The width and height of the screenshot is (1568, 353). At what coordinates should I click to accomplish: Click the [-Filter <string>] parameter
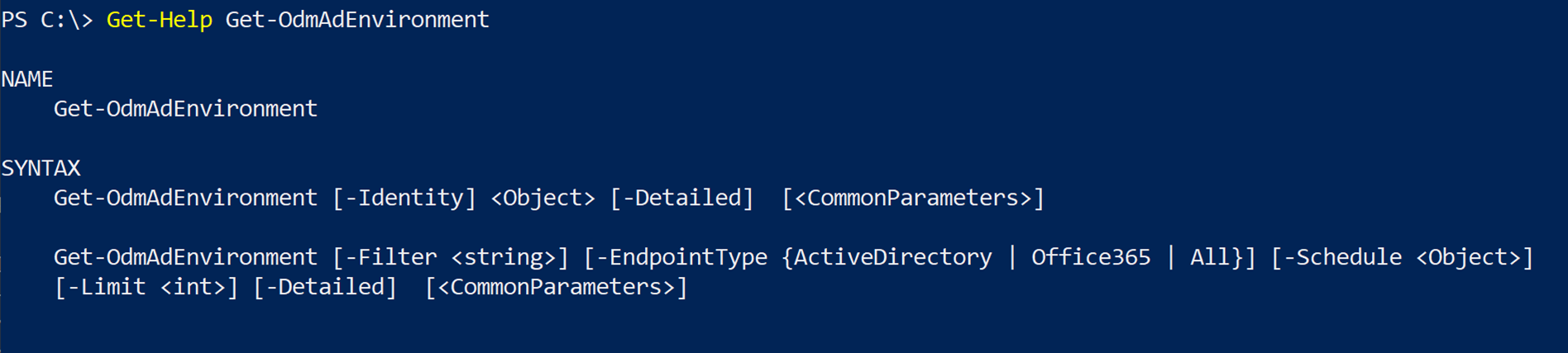(x=451, y=258)
